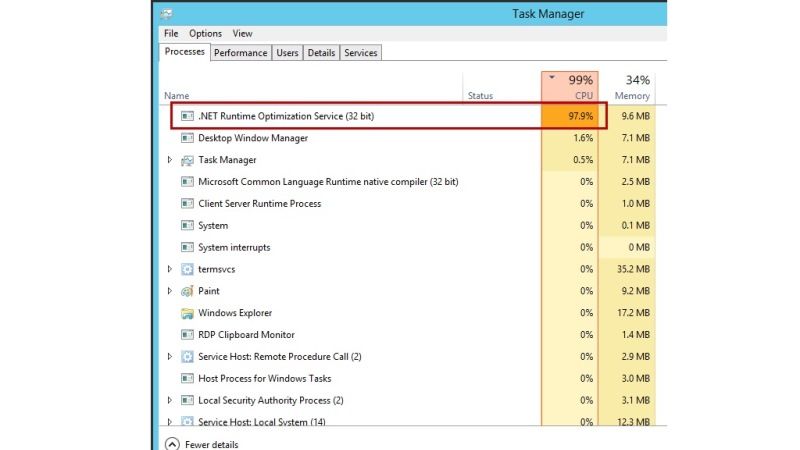800x450 pixels.
Task: Collapse view with Fewer details arrow icon
Action: [x=172, y=444]
